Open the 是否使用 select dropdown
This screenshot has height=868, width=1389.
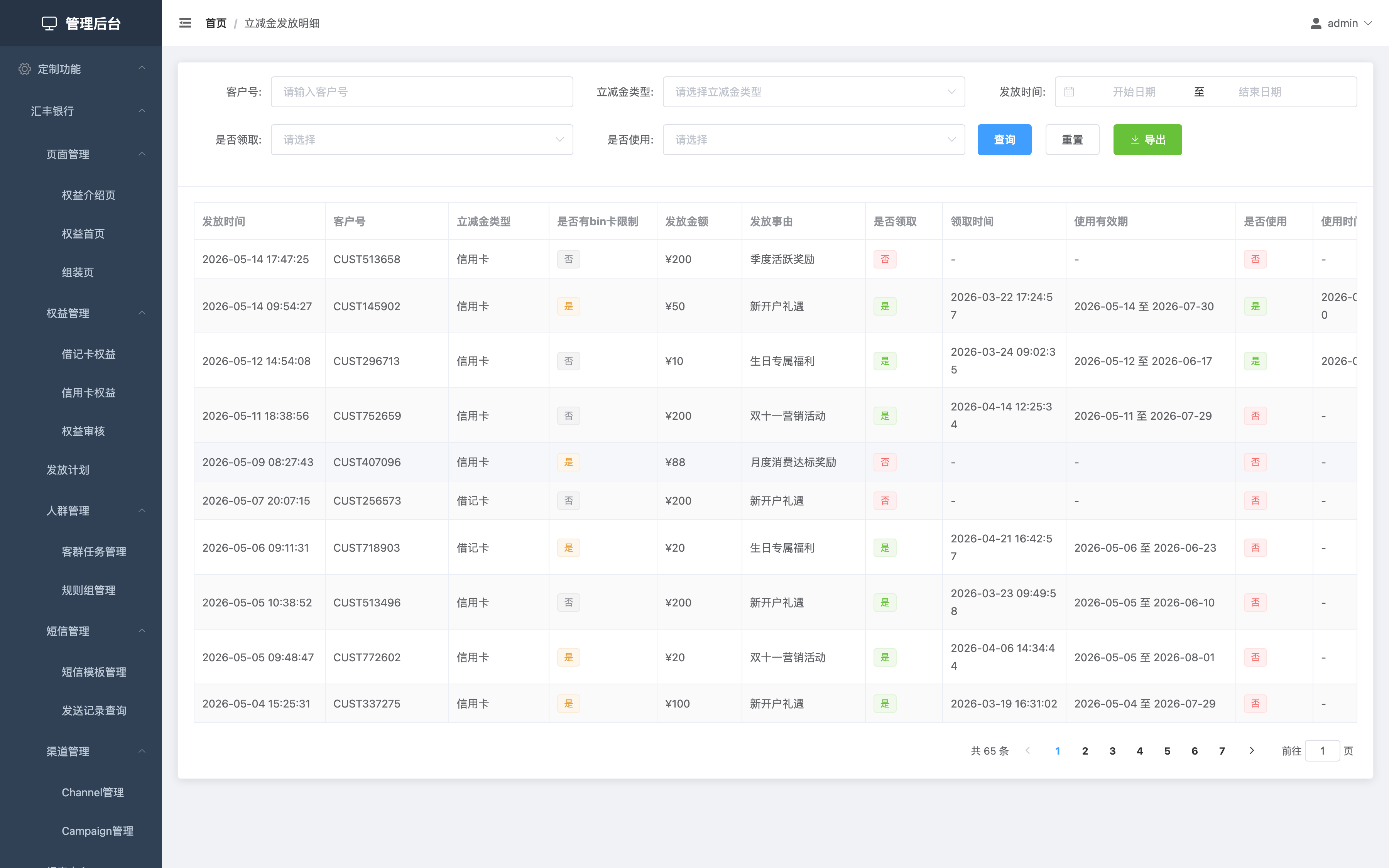[813, 140]
